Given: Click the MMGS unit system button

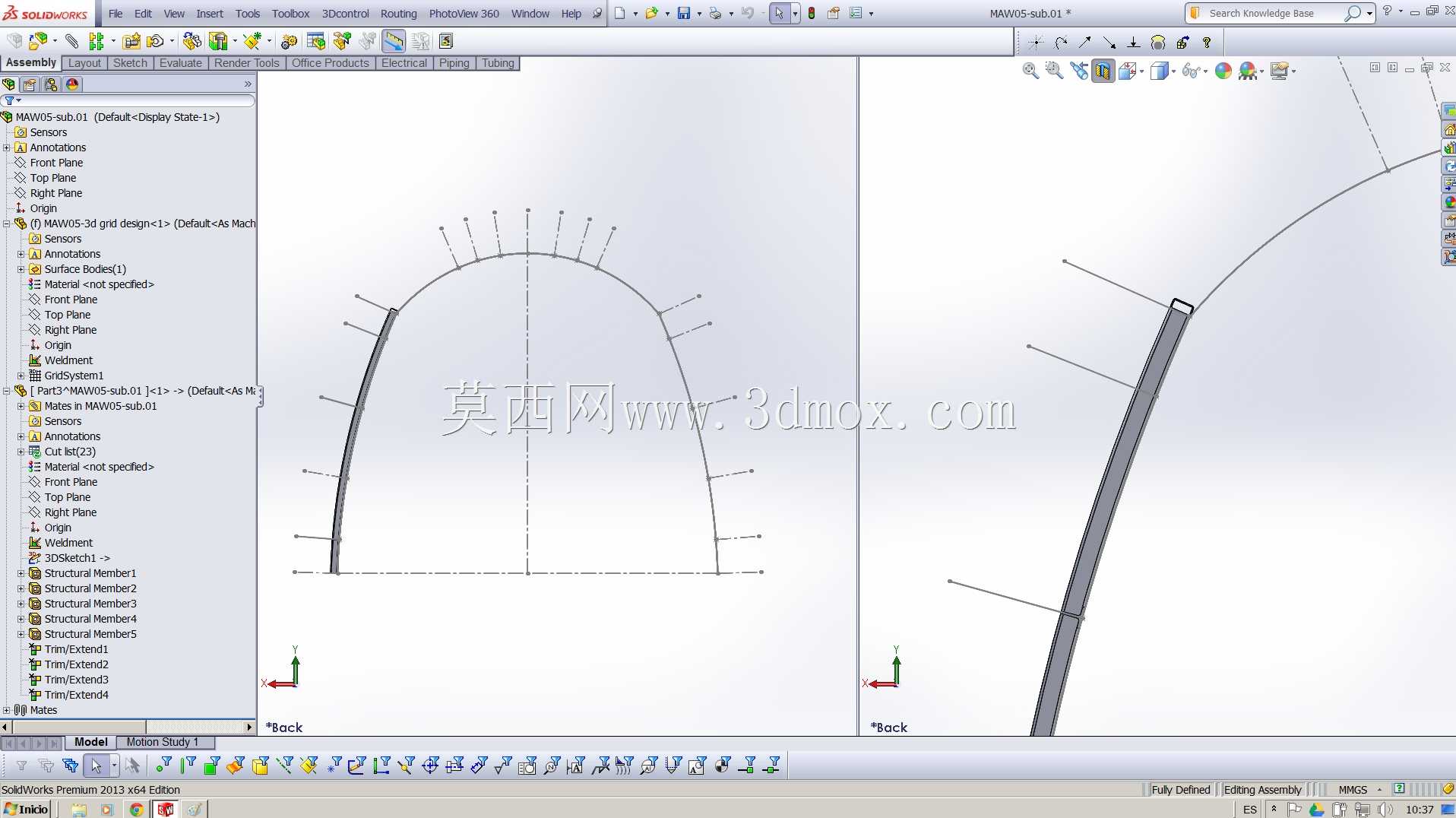Looking at the screenshot, I should pos(1353,790).
